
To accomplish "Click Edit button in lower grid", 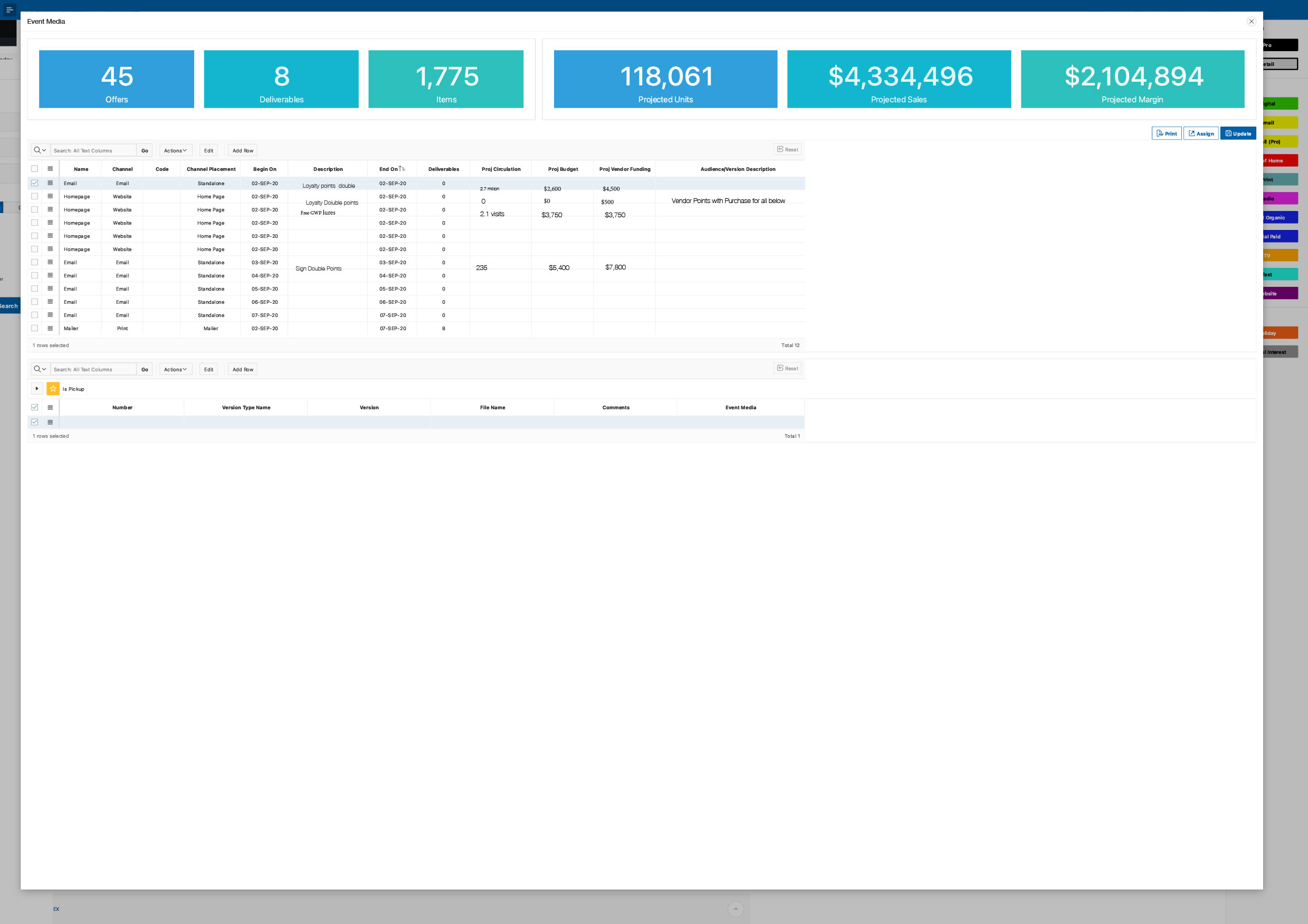I will pyautogui.click(x=208, y=370).
